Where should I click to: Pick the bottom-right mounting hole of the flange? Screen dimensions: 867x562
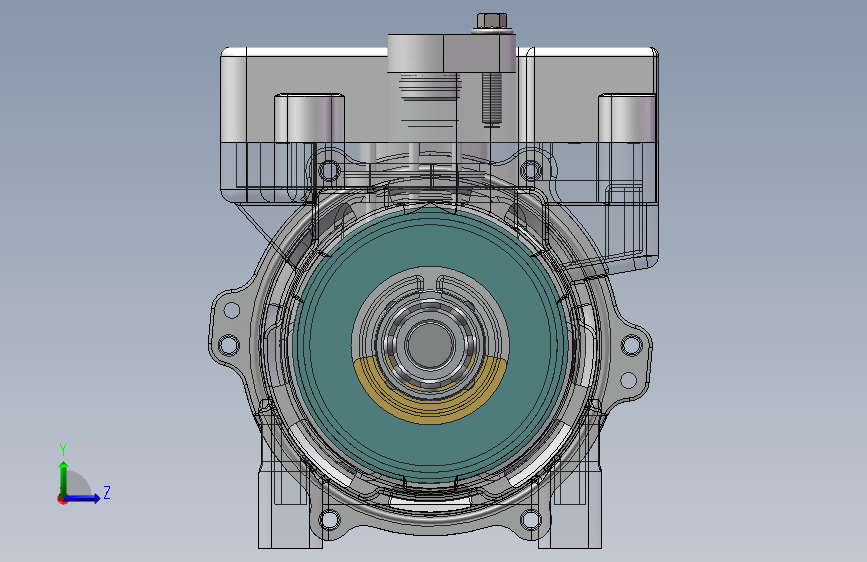click(530, 519)
